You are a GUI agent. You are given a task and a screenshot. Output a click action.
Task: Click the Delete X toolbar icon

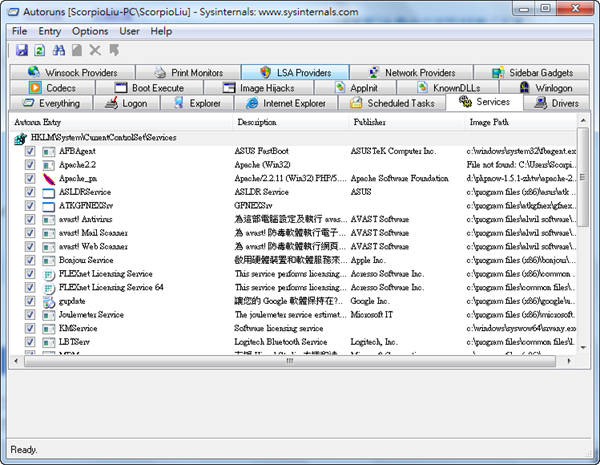[x=96, y=49]
